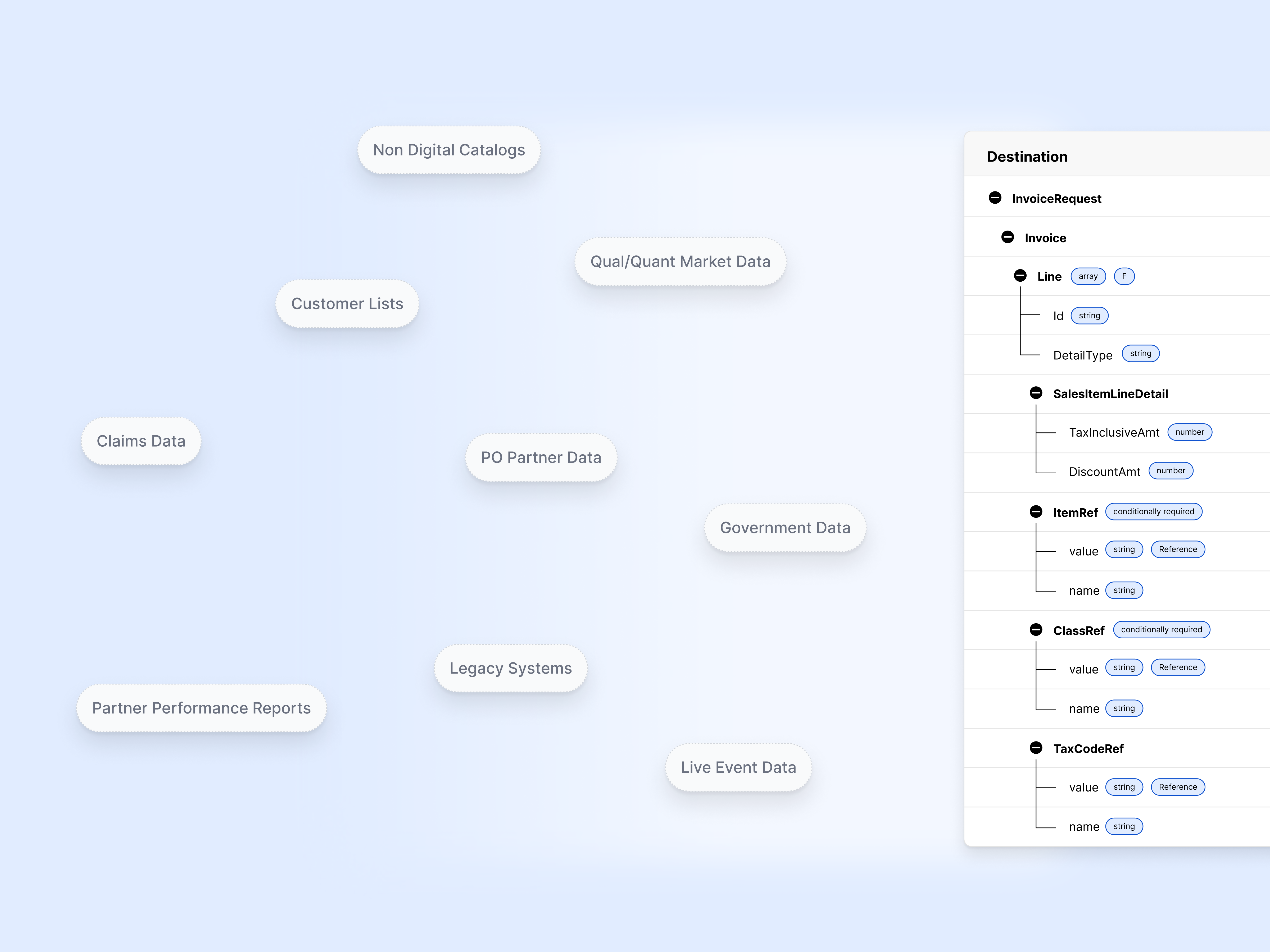Collapse the Line array node
Image resolution: width=1270 pixels, height=952 pixels.
(x=1020, y=276)
